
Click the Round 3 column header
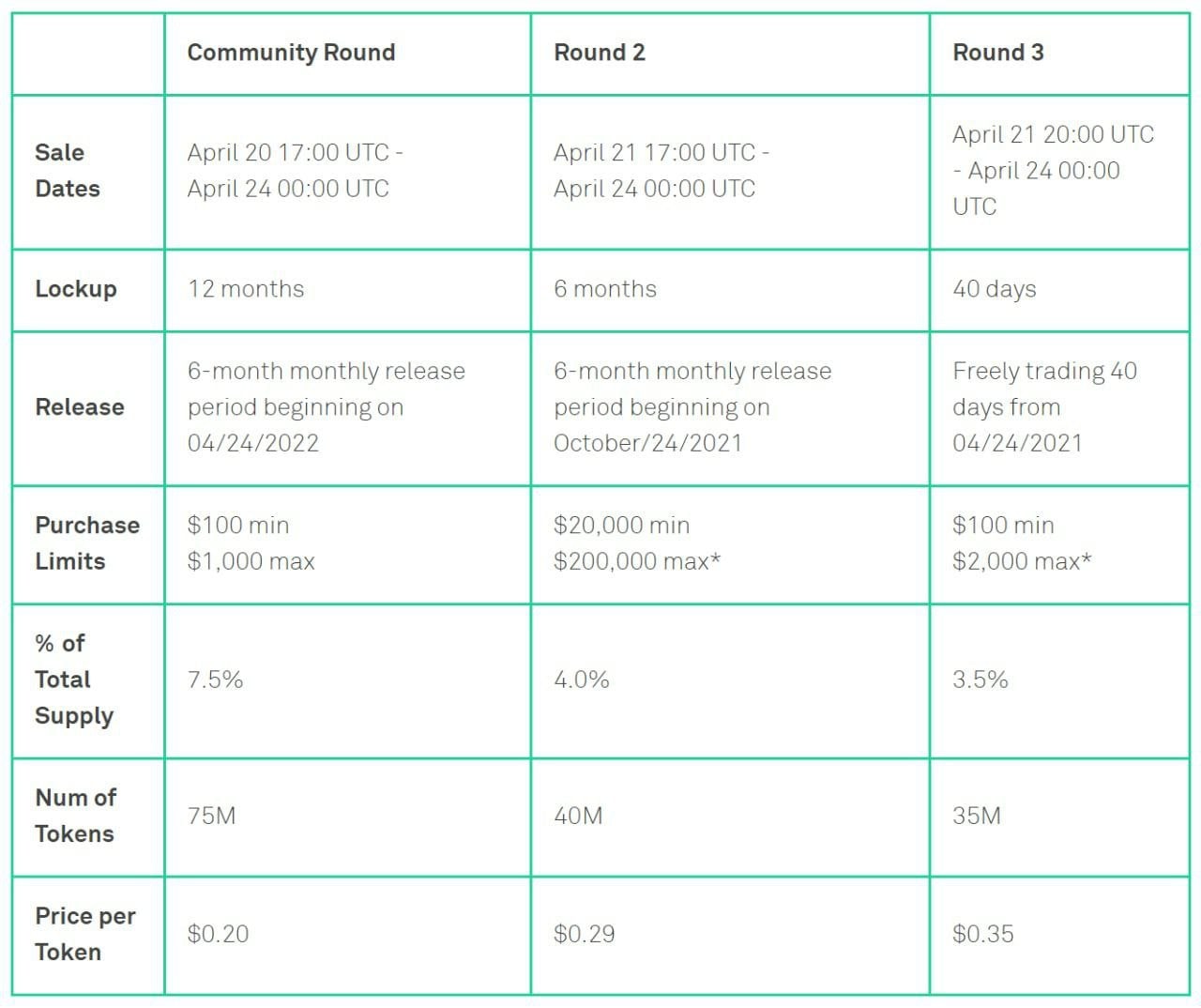(x=997, y=53)
